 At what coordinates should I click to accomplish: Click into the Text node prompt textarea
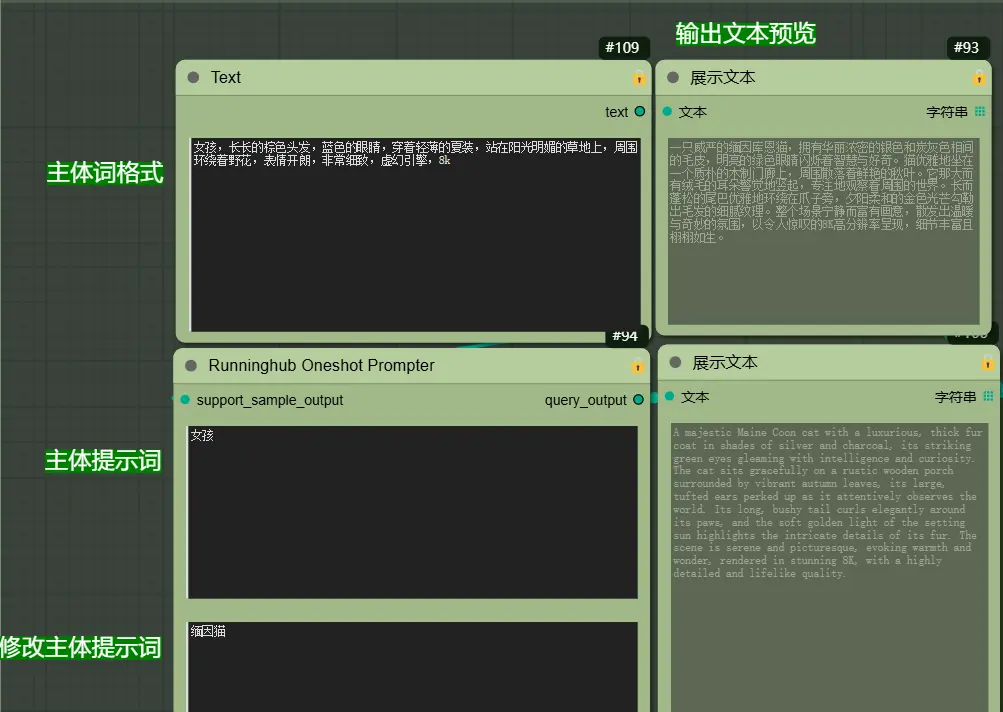click(x=415, y=235)
